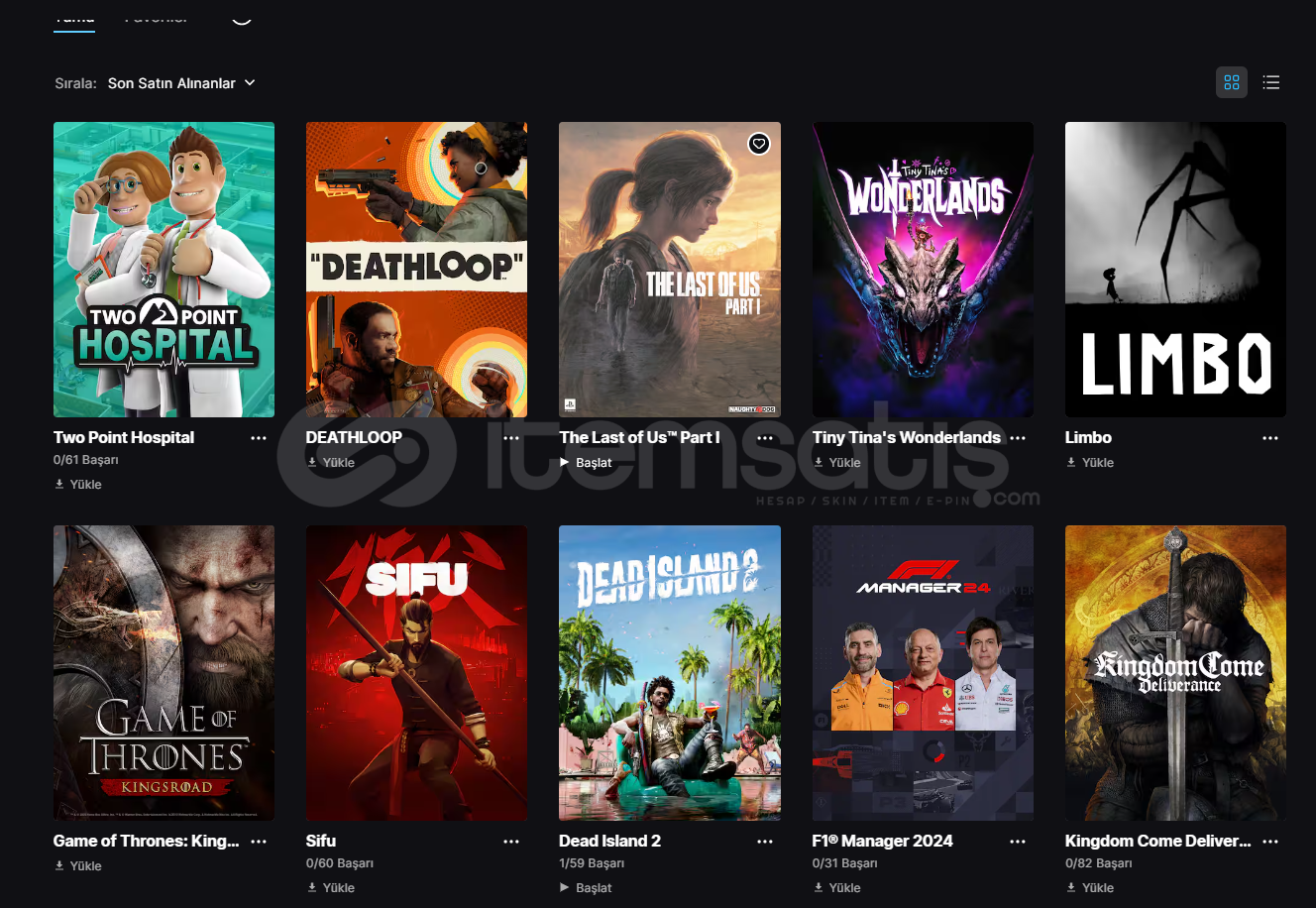
Task: Click the 'Sifu' title text
Action: pyautogui.click(x=321, y=841)
